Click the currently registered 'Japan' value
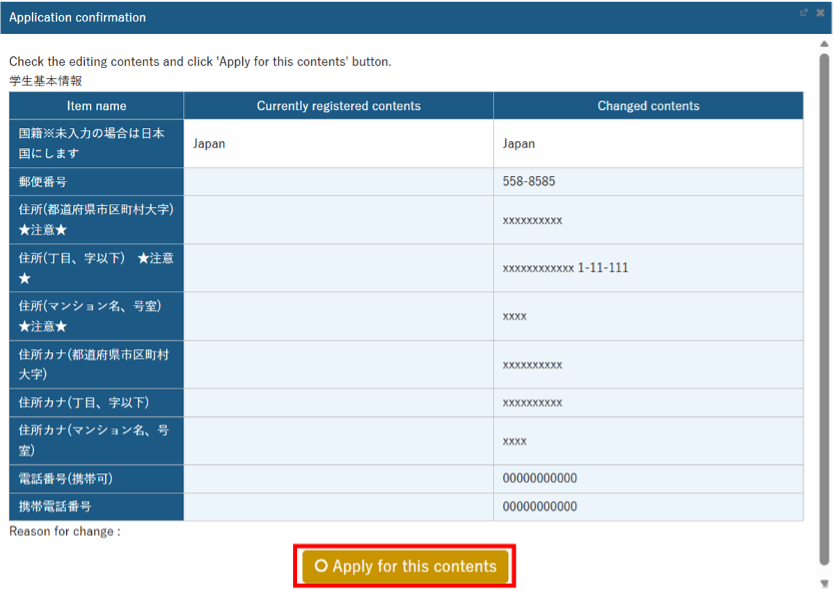Viewport: 835px width, 591px height. pos(210,144)
